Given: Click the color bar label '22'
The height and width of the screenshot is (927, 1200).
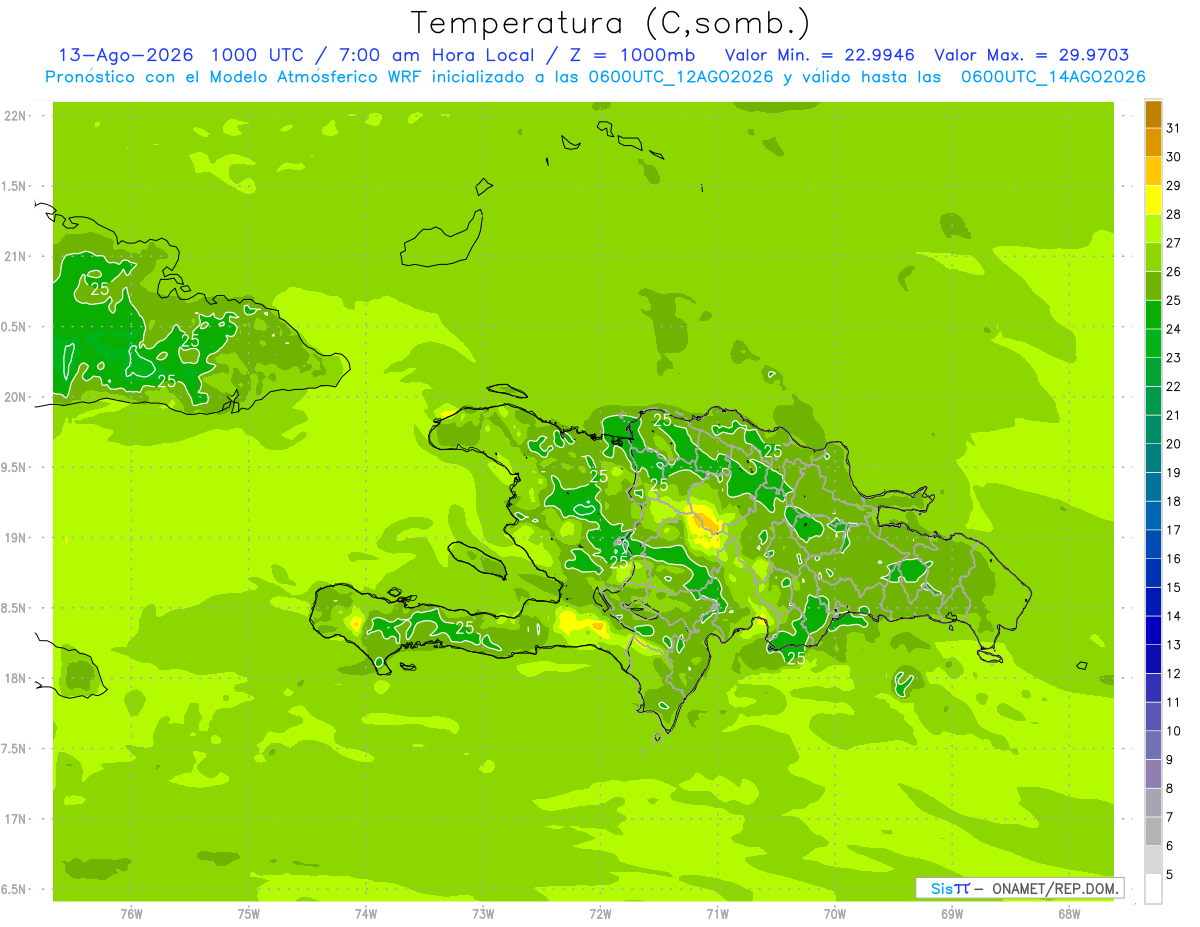Looking at the screenshot, I should pos(1174,387).
